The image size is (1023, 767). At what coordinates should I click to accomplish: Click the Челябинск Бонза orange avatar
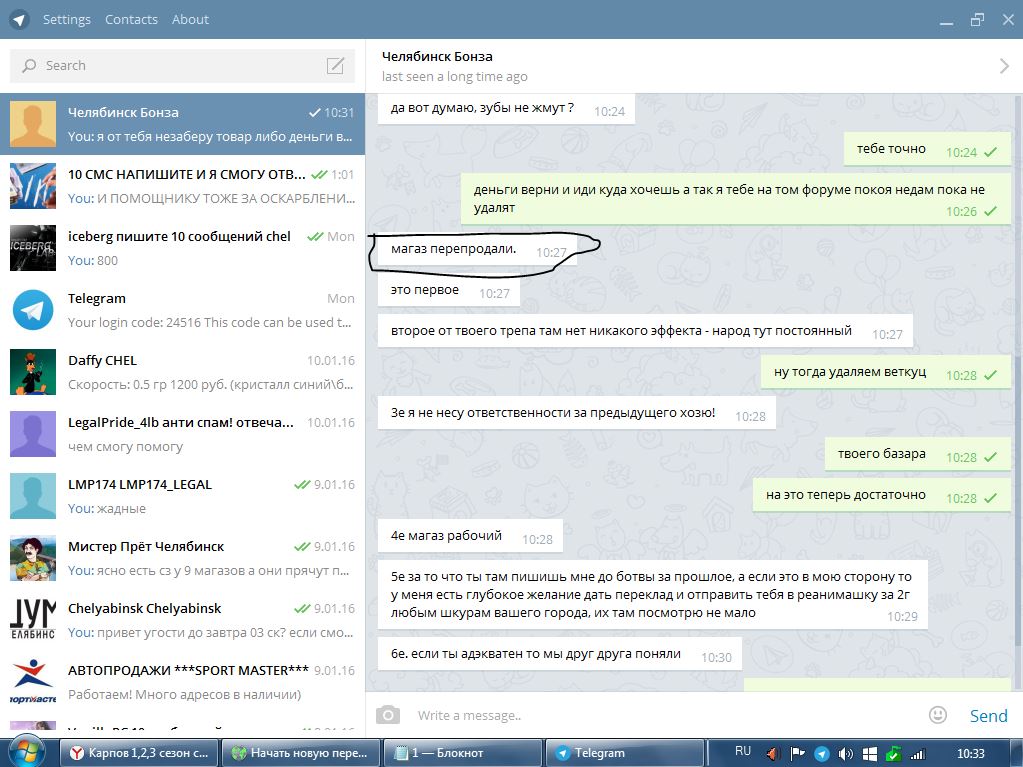click(33, 124)
